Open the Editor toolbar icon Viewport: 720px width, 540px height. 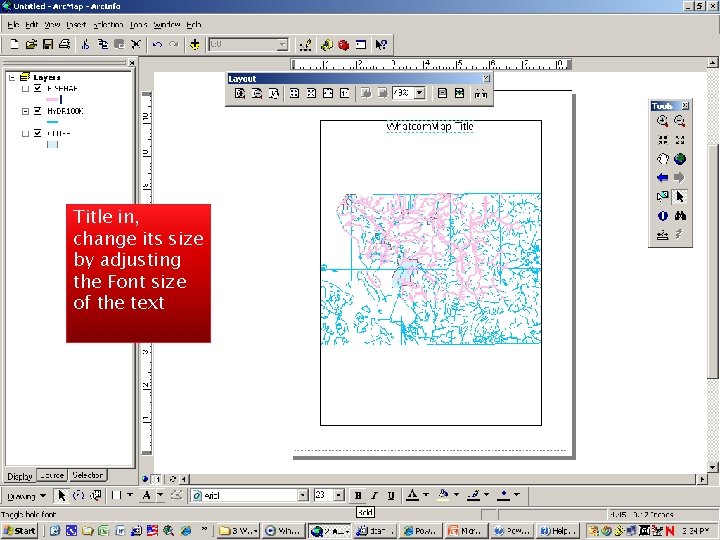point(305,45)
